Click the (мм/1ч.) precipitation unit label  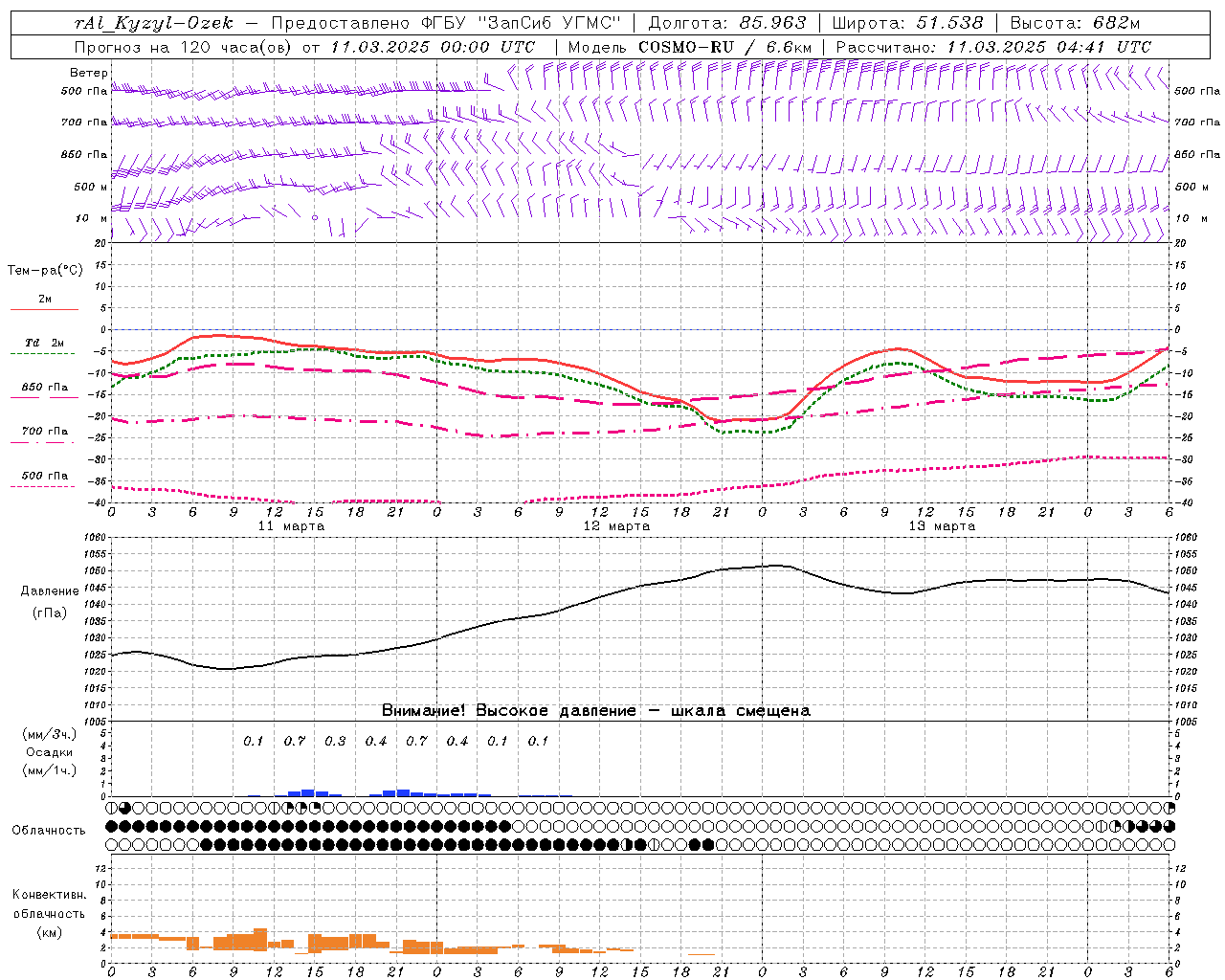coord(50,770)
